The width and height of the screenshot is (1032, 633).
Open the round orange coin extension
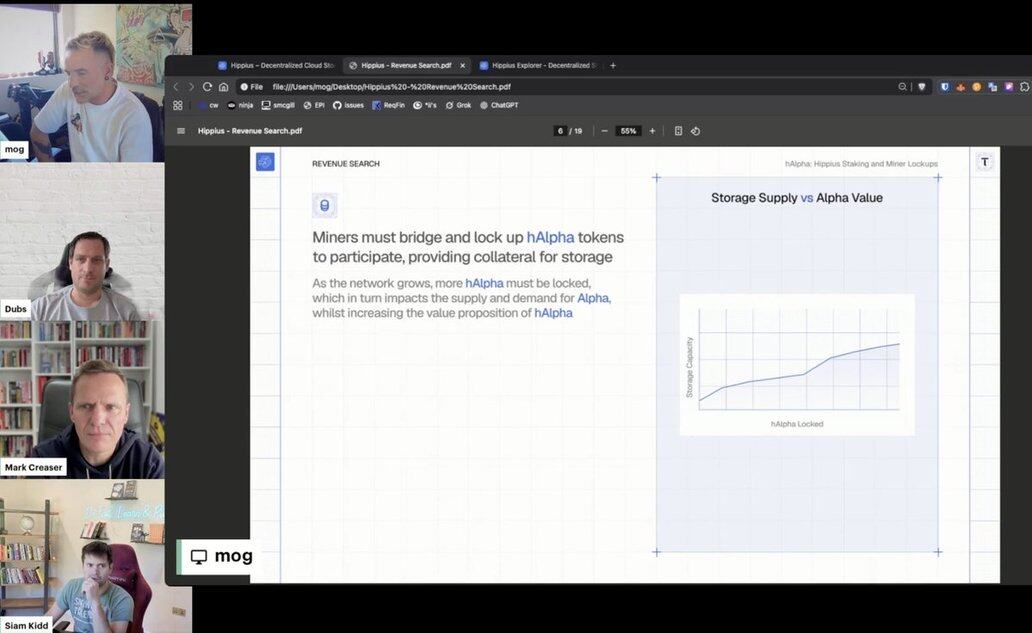977,87
